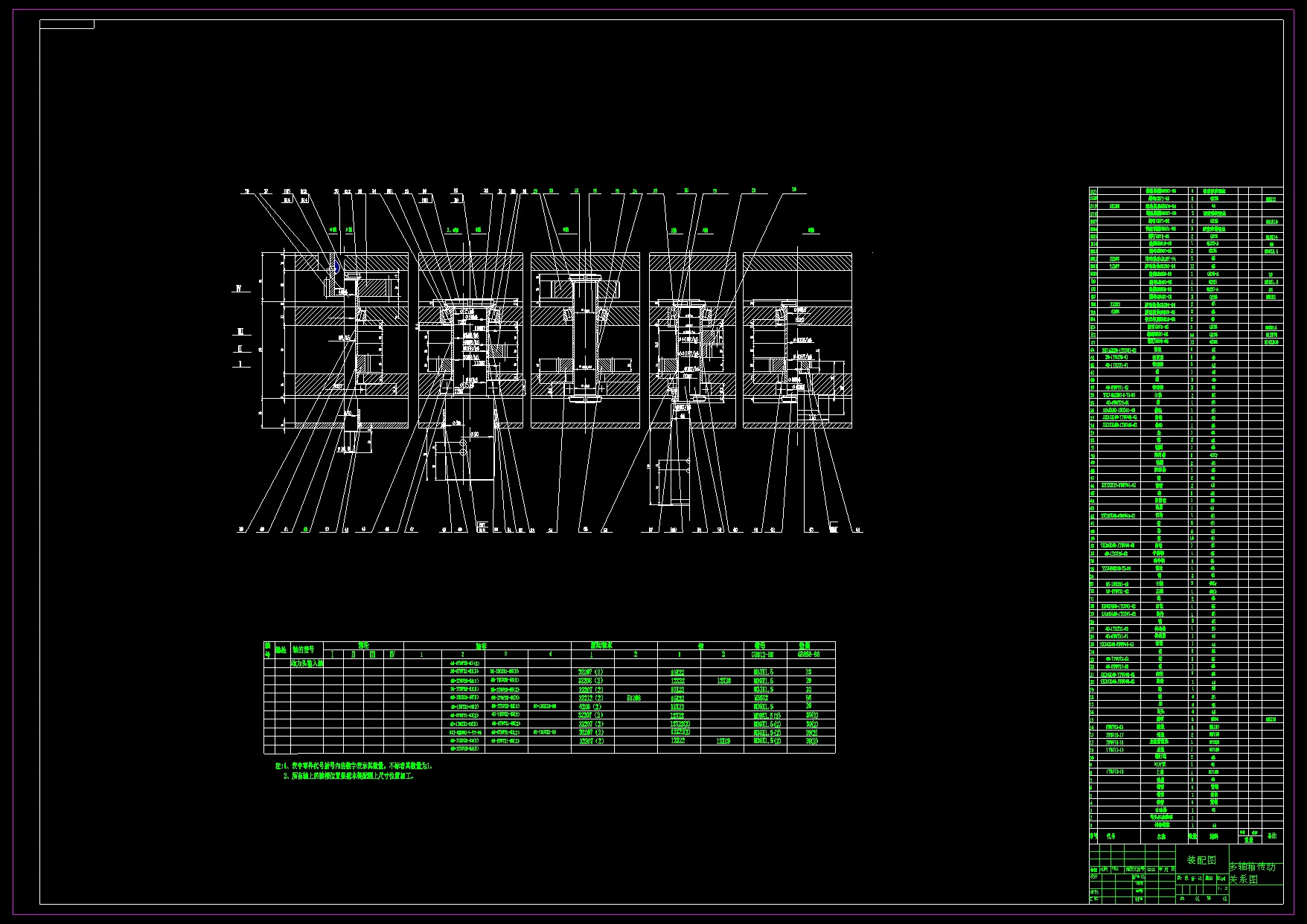
Task: Select the 备注 column header in parts list
Action: pos(1272,836)
